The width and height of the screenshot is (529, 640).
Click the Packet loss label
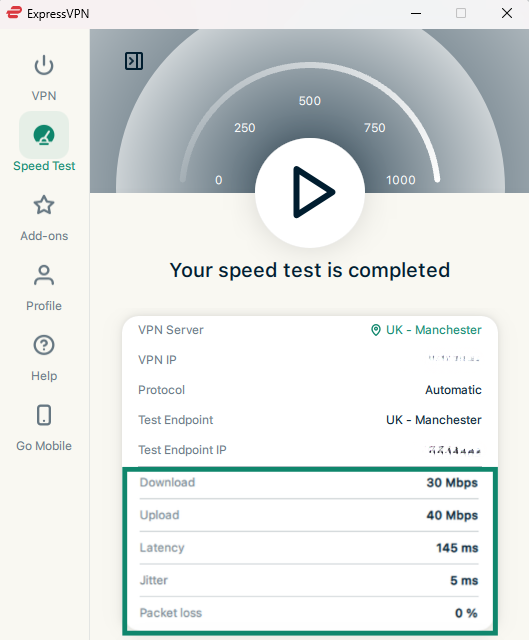(171, 613)
